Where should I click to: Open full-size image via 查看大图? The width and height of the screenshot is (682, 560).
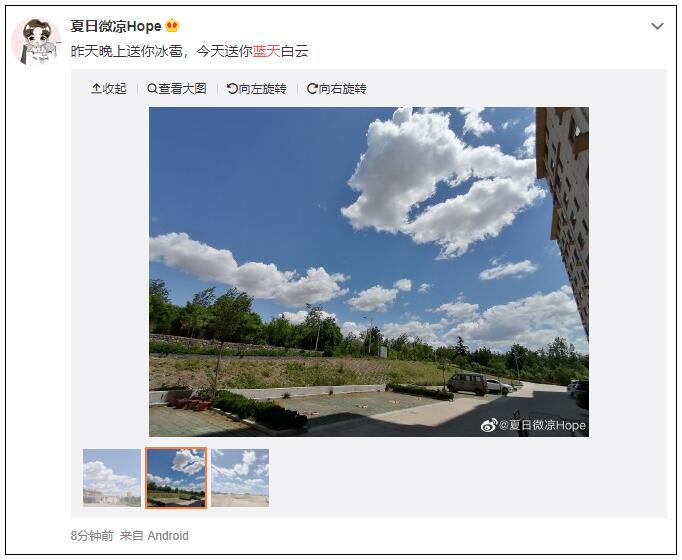coord(177,89)
